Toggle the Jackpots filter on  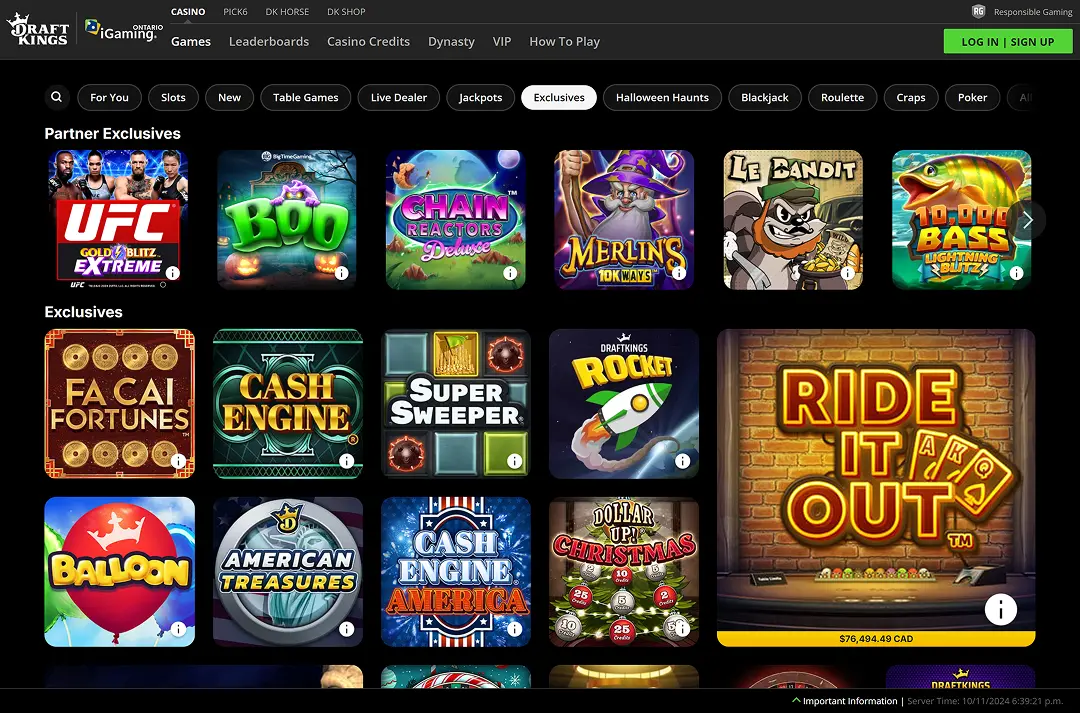coord(480,97)
